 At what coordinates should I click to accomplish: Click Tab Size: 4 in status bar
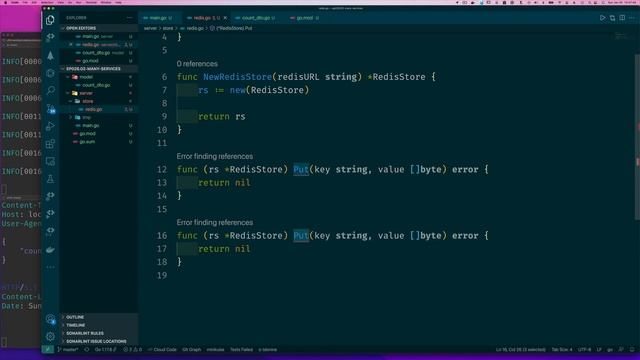point(562,350)
